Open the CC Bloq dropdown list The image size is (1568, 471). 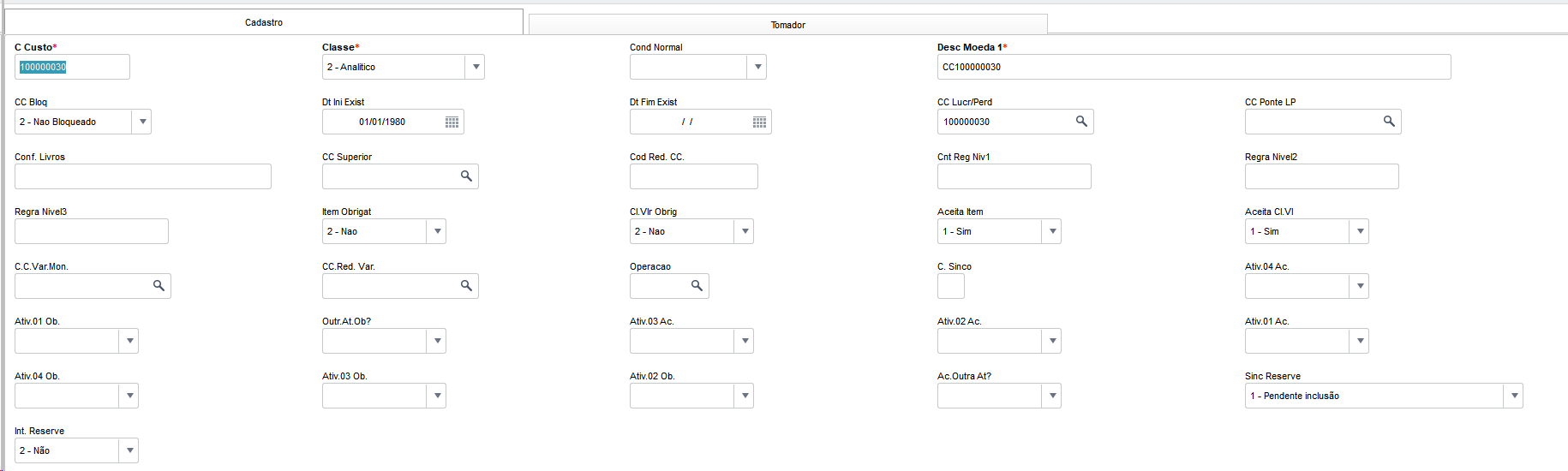click(142, 122)
